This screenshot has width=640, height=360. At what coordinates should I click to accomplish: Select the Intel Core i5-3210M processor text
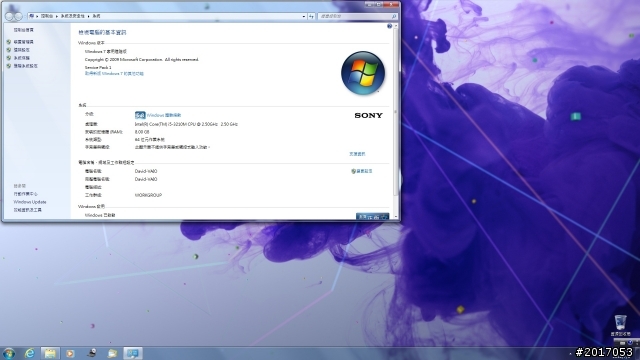pos(186,124)
